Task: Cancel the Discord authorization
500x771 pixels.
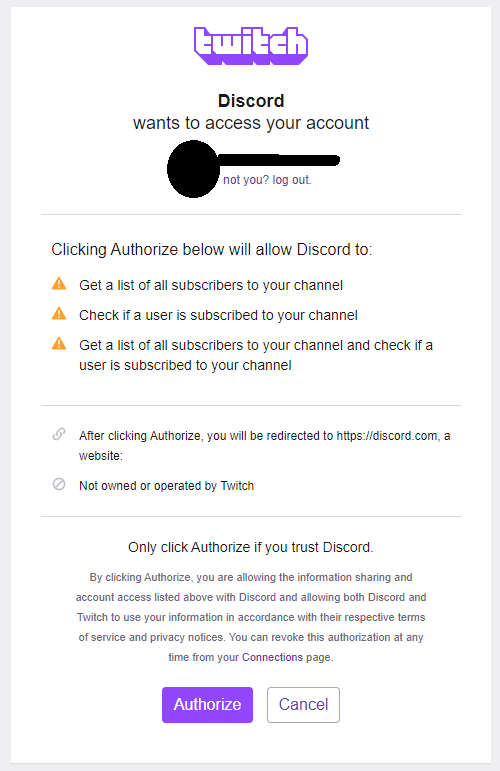Action: (303, 705)
